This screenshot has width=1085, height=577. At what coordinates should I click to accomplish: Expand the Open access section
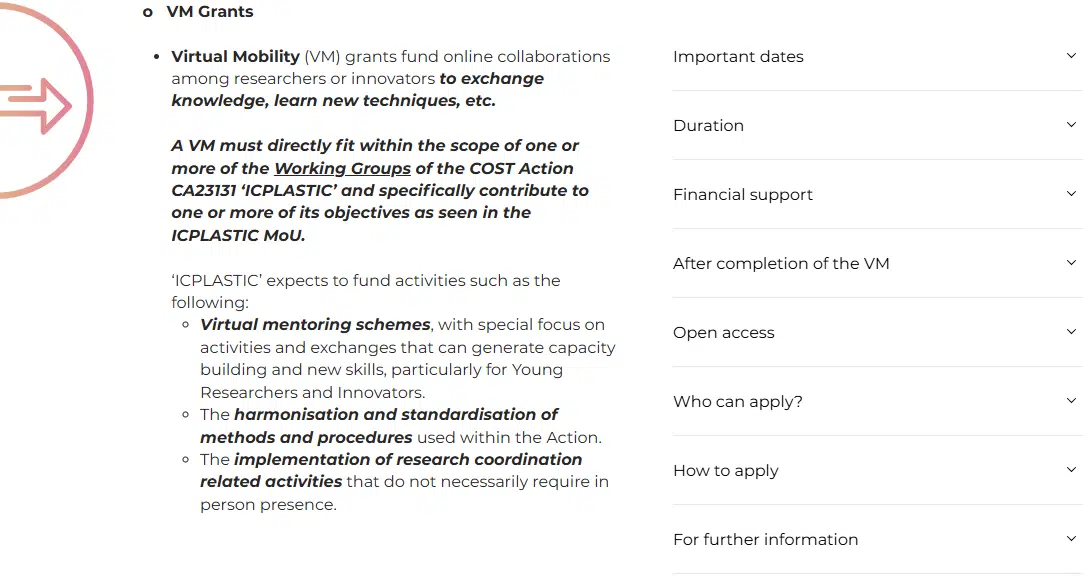click(x=723, y=331)
